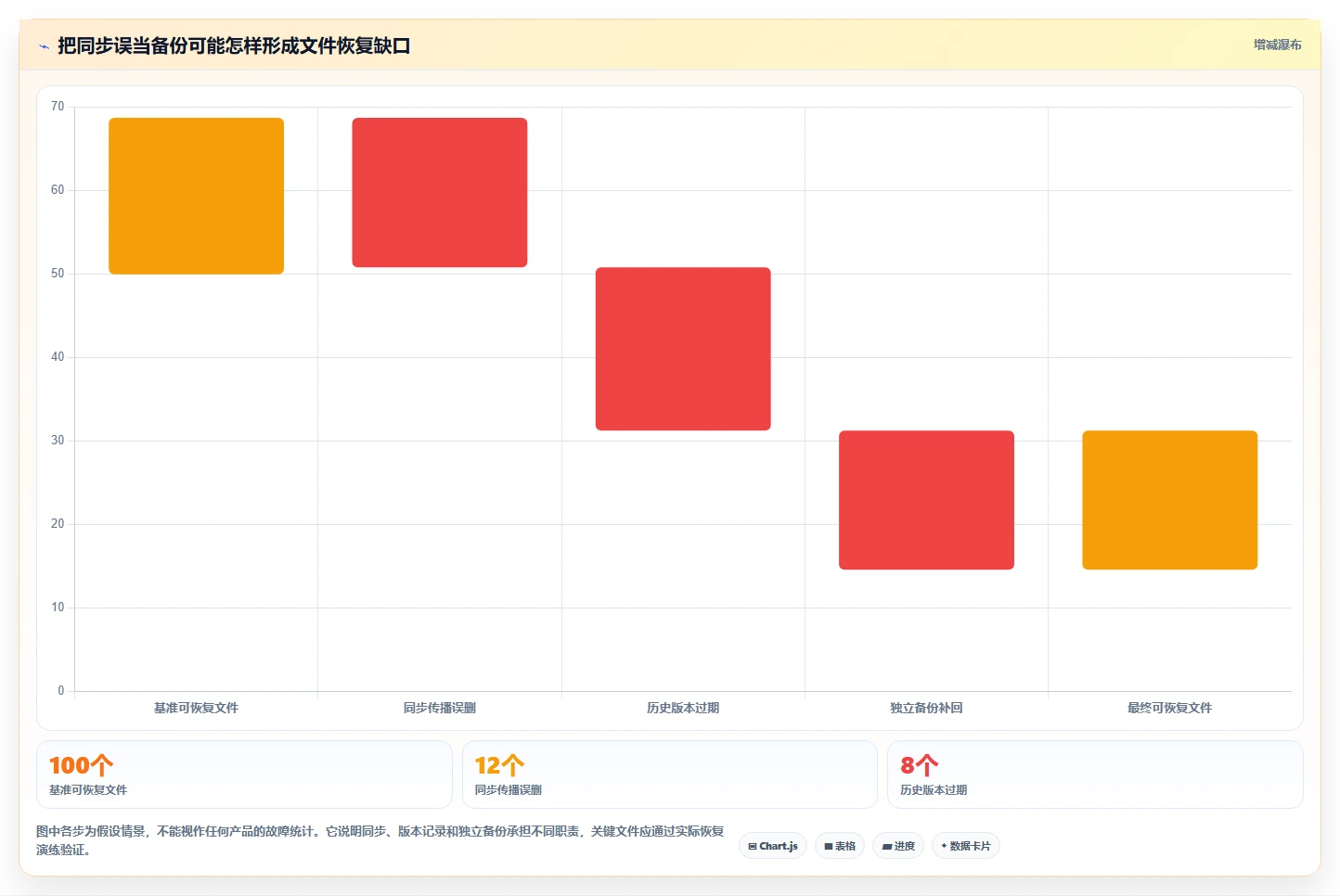Click x-axis label 独立备份补回
The height and width of the screenshot is (896, 1340).
(926, 708)
